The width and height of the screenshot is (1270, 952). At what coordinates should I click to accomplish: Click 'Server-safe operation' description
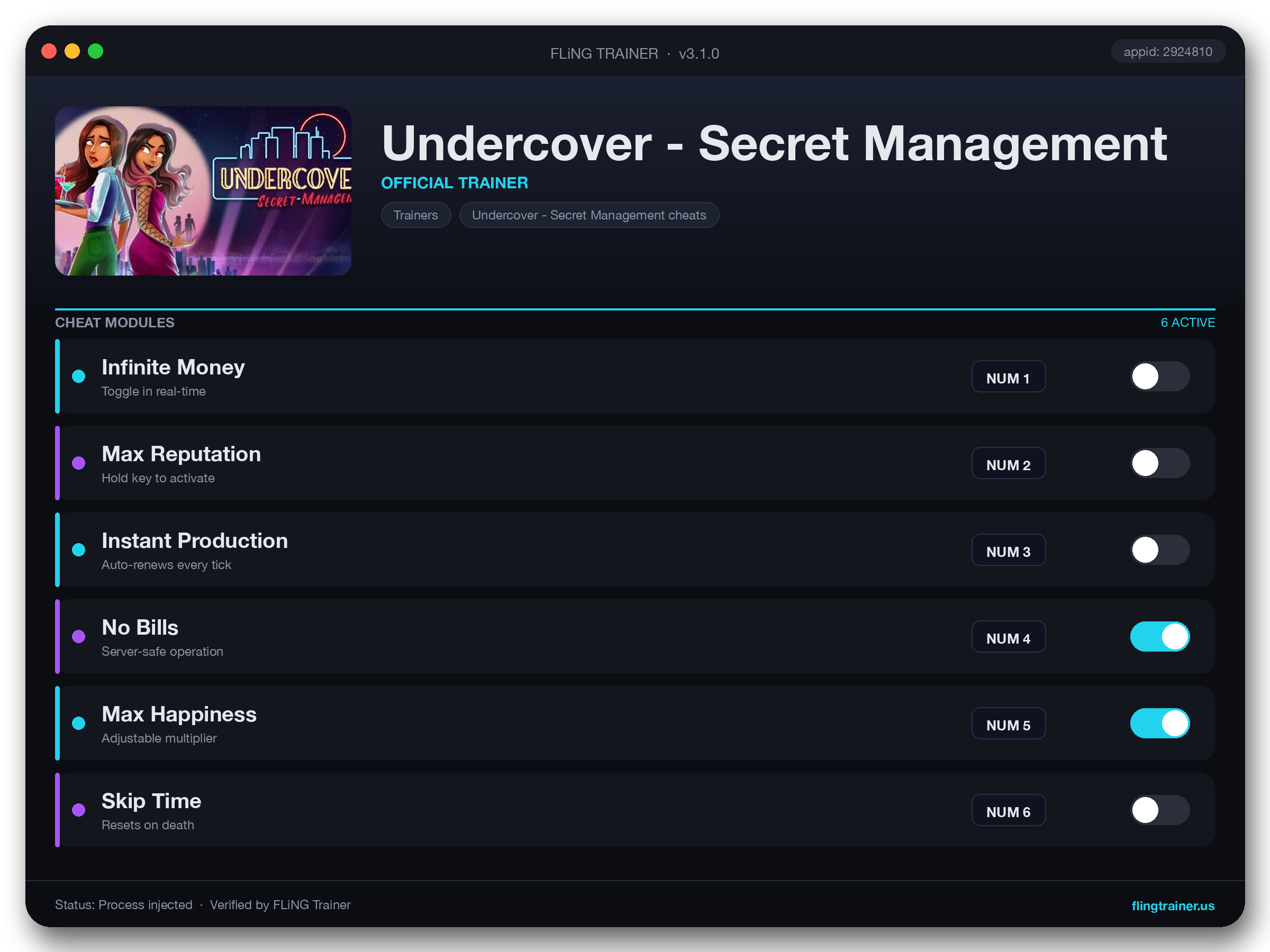[x=162, y=651]
